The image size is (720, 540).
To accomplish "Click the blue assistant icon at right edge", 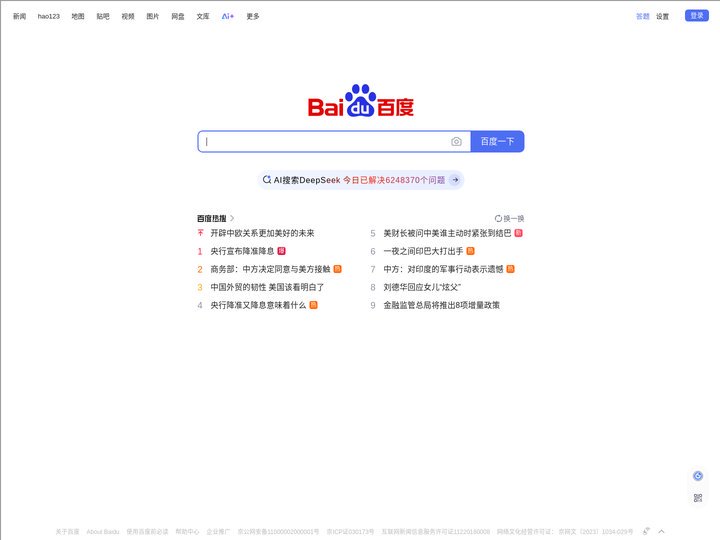I will tap(698, 476).
